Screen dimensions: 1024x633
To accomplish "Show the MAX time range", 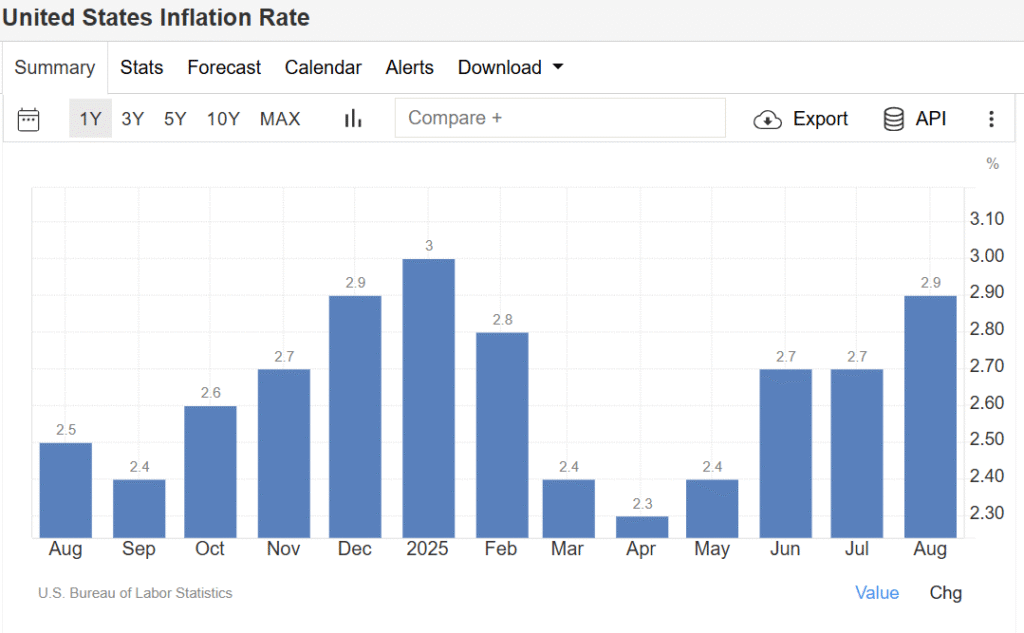I will [280, 119].
